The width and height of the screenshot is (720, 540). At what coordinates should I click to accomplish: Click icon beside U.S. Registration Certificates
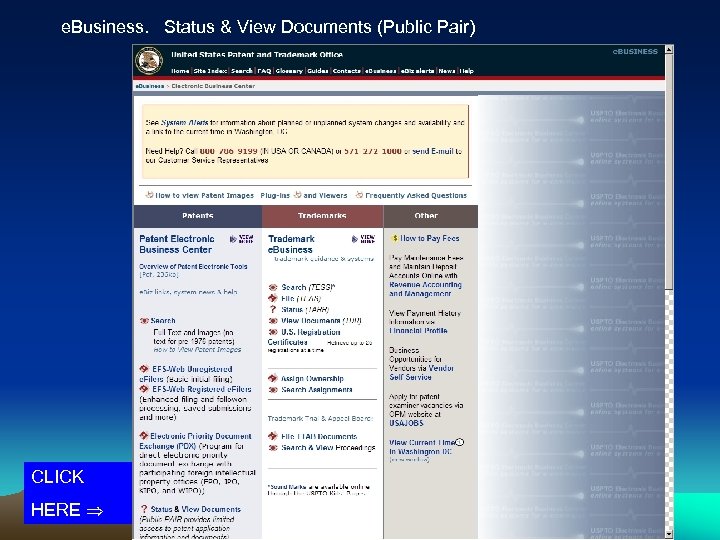(x=273, y=332)
